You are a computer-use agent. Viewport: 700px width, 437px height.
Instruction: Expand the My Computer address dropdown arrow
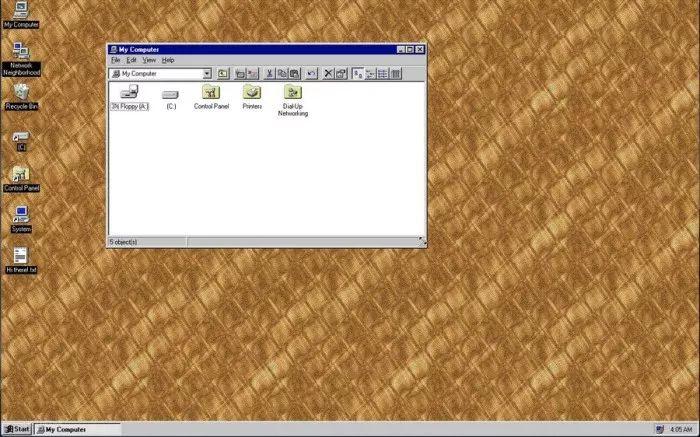point(207,74)
